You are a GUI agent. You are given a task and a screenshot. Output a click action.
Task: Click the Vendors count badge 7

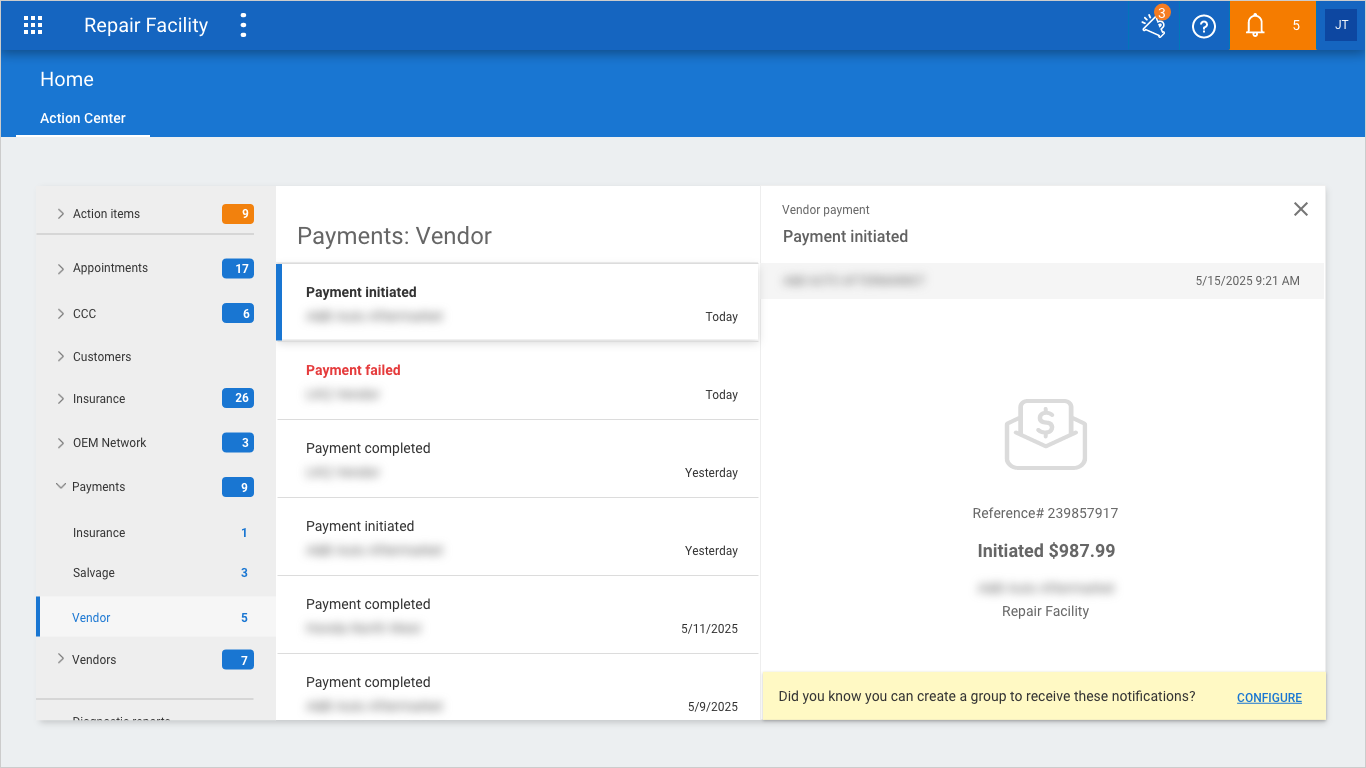pos(238,660)
